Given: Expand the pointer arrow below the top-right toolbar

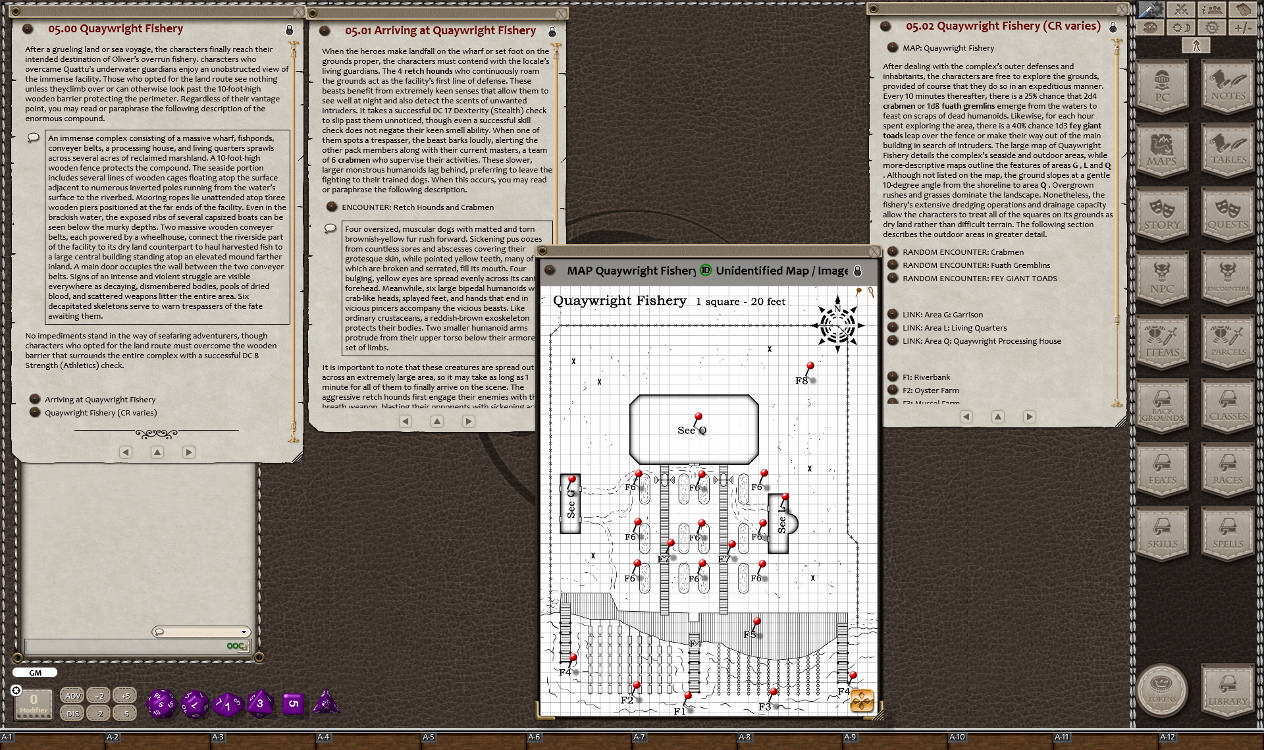Looking at the screenshot, I should [x=1196, y=46].
